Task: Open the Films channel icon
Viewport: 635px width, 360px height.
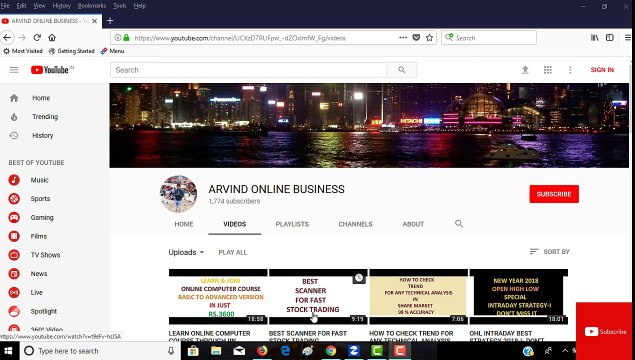Action: click(14, 236)
